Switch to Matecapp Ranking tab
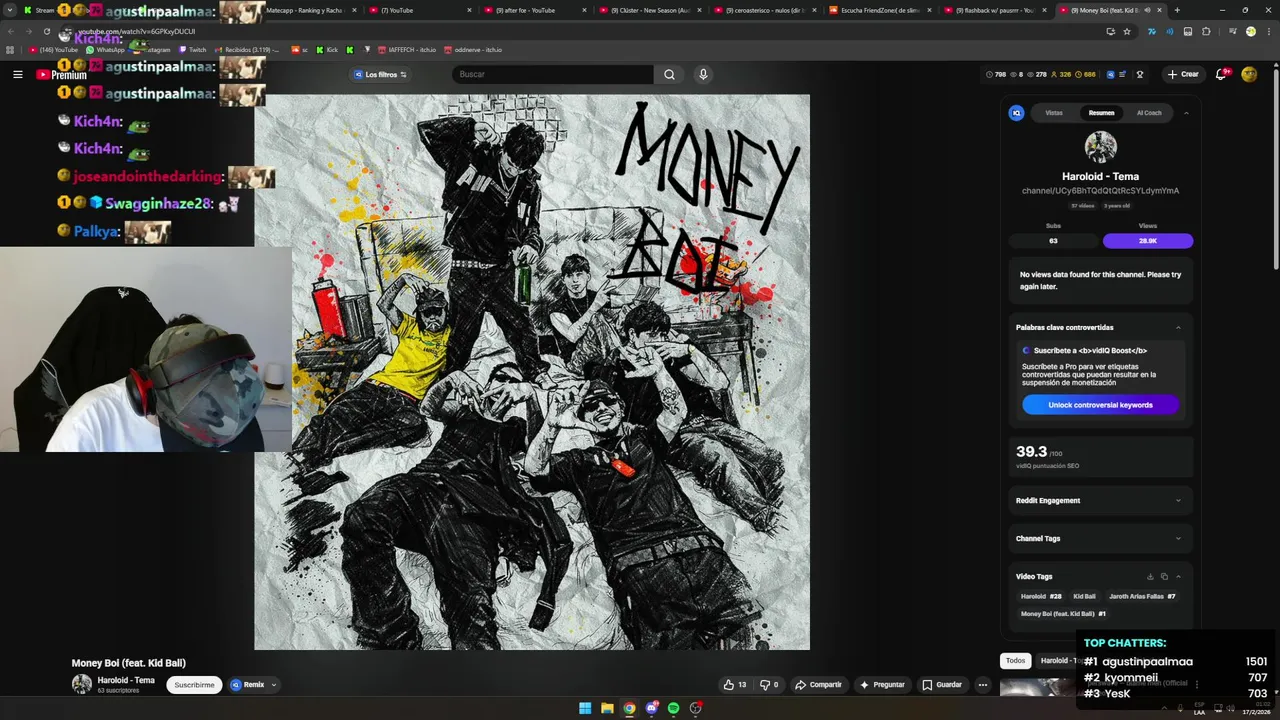The image size is (1280, 720). click(x=303, y=10)
